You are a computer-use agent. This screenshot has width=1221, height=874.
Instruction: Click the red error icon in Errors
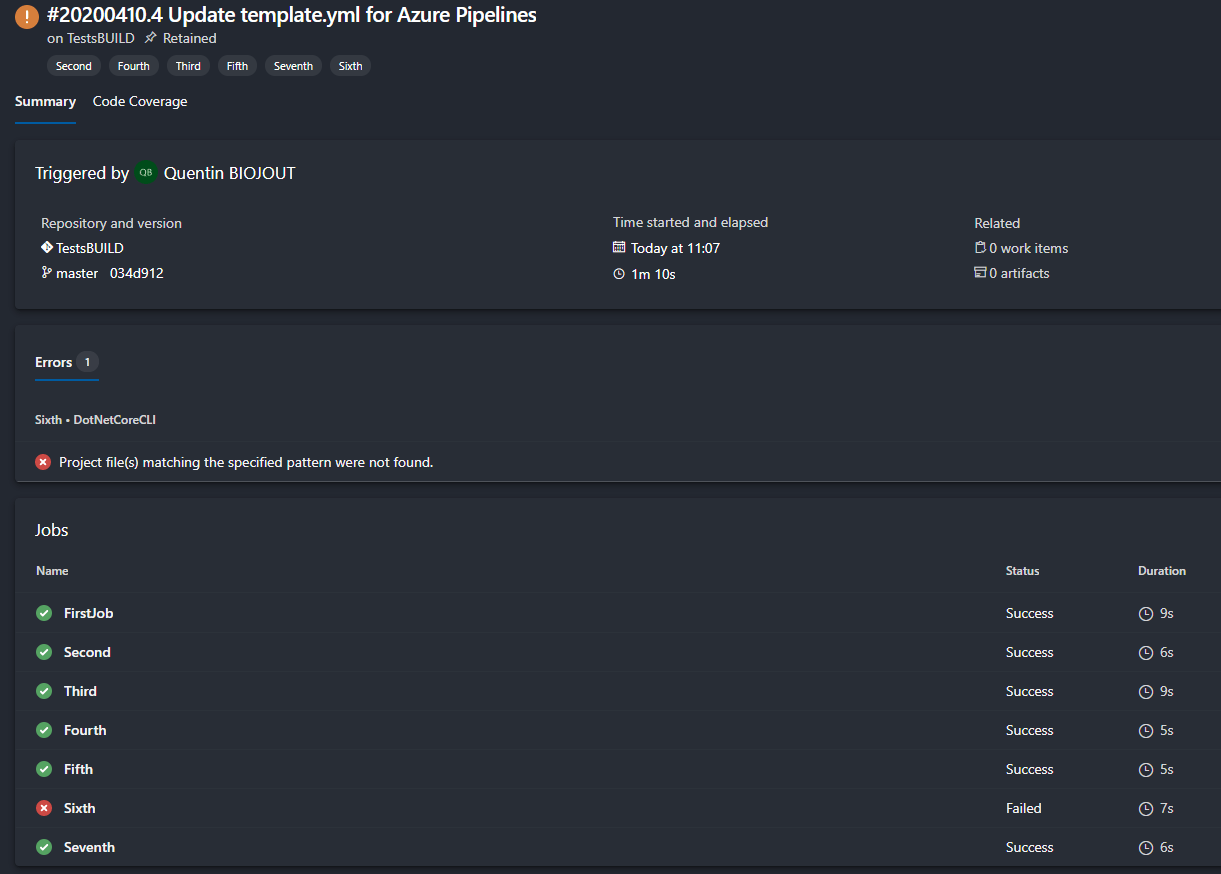click(43, 462)
